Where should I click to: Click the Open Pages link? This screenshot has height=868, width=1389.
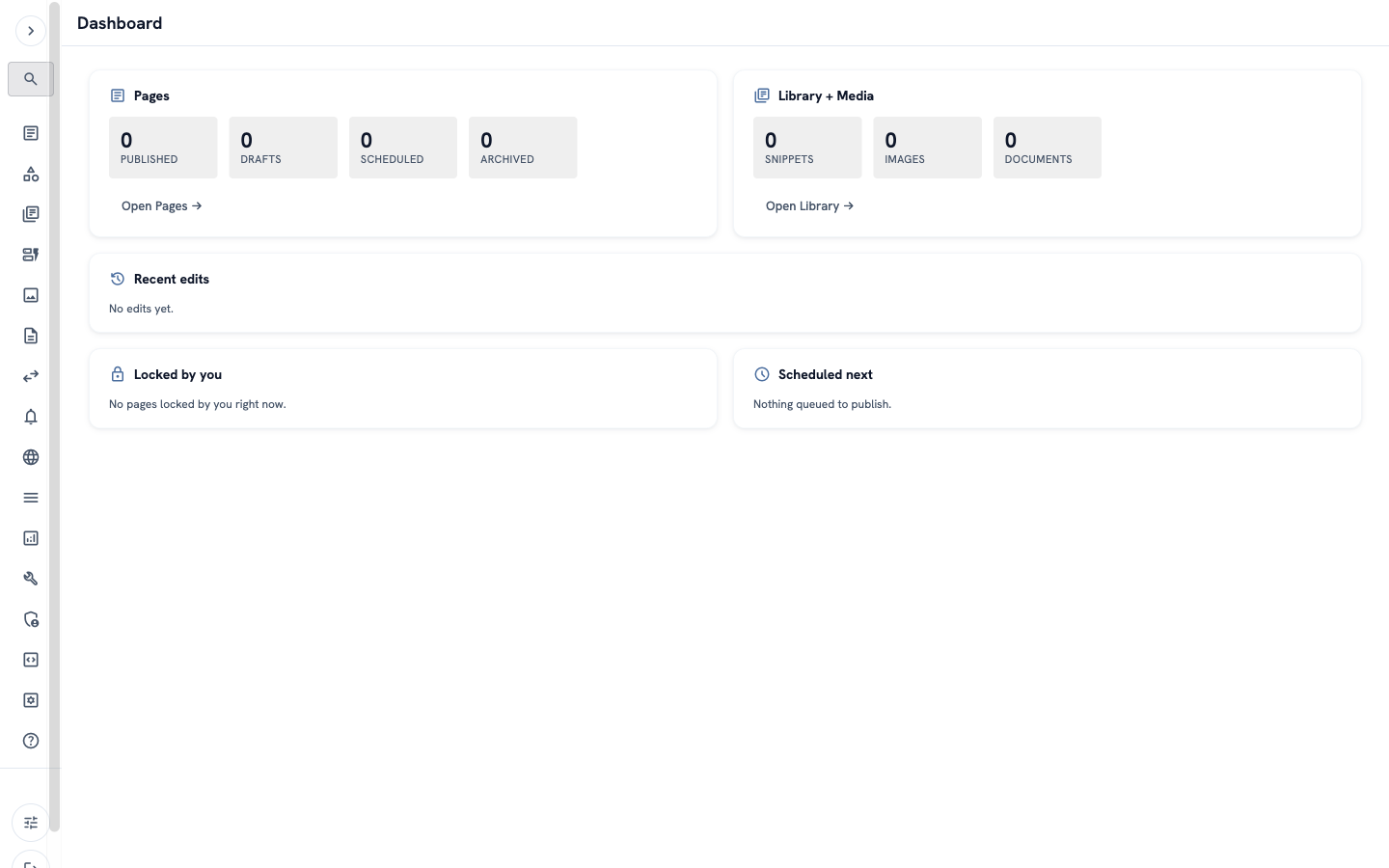pos(162,205)
